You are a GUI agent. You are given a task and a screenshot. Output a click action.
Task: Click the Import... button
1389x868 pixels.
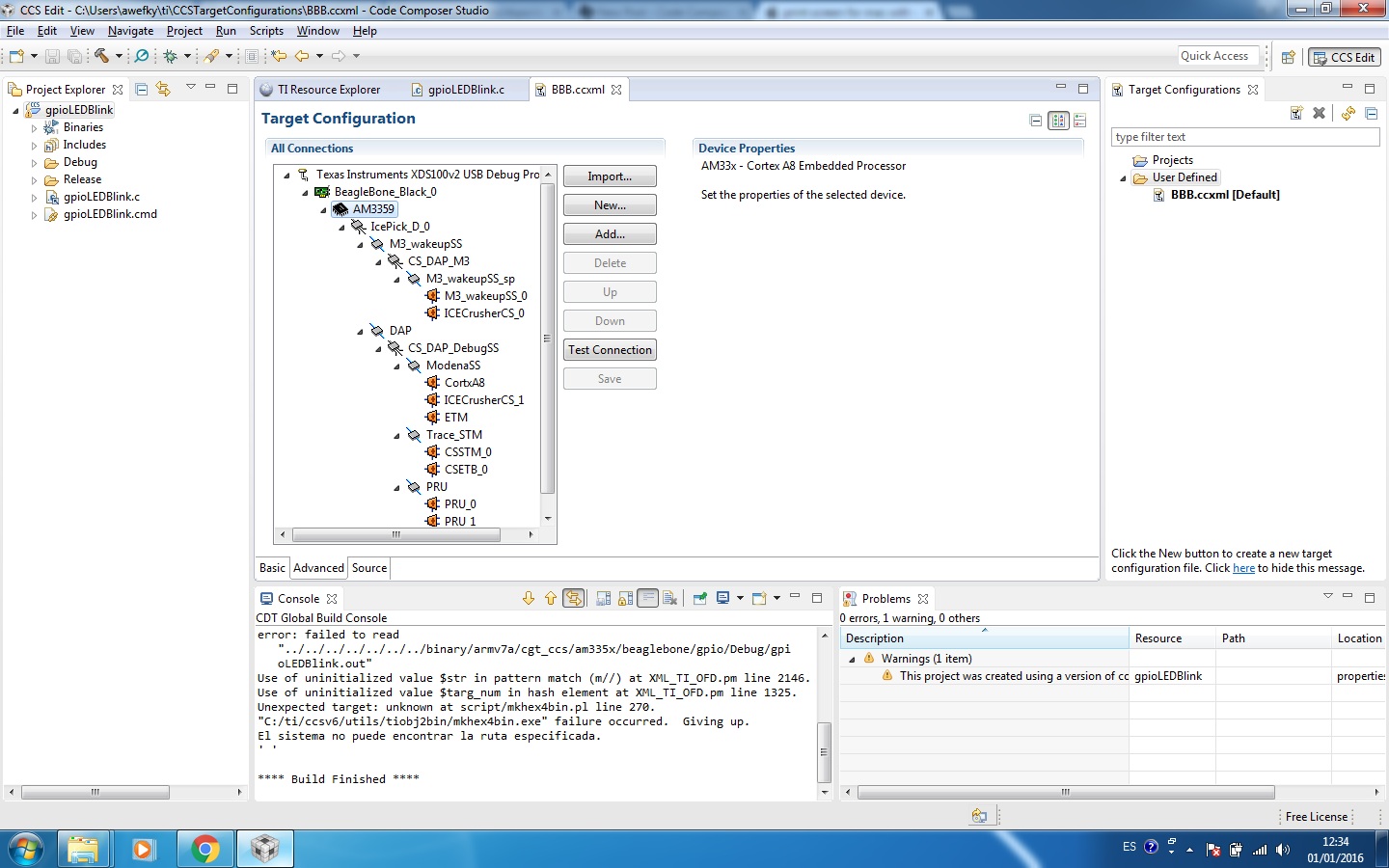click(610, 176)
